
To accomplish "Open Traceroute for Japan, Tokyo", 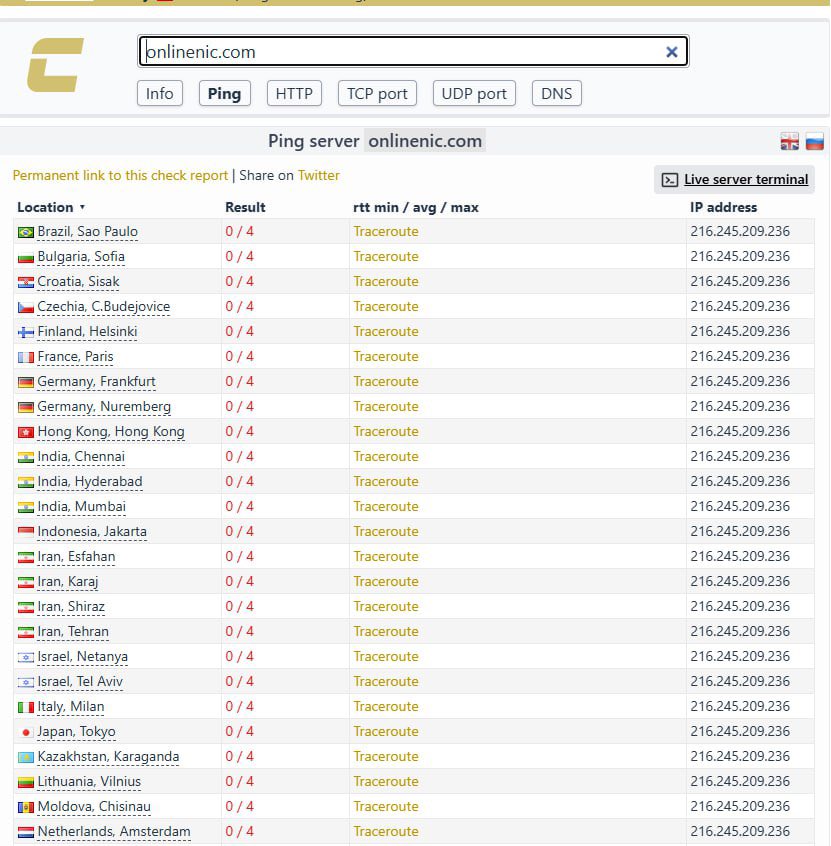I will tap(386, 732).
